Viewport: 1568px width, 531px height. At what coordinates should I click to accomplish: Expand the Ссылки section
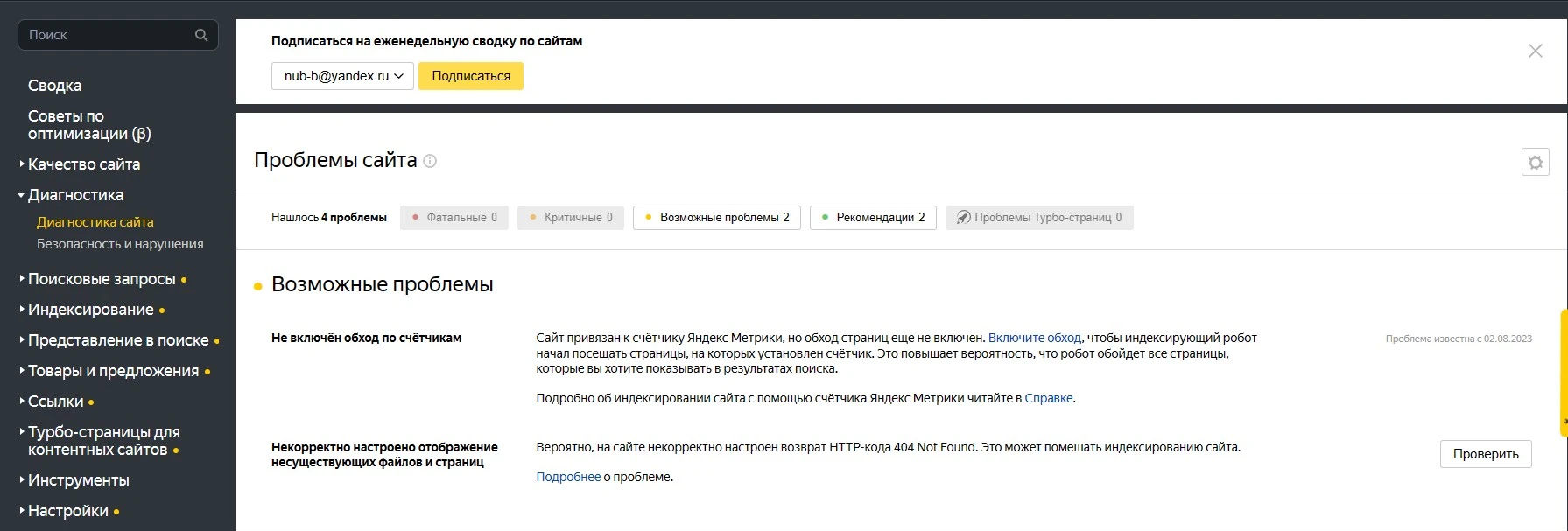coord(56,402)
